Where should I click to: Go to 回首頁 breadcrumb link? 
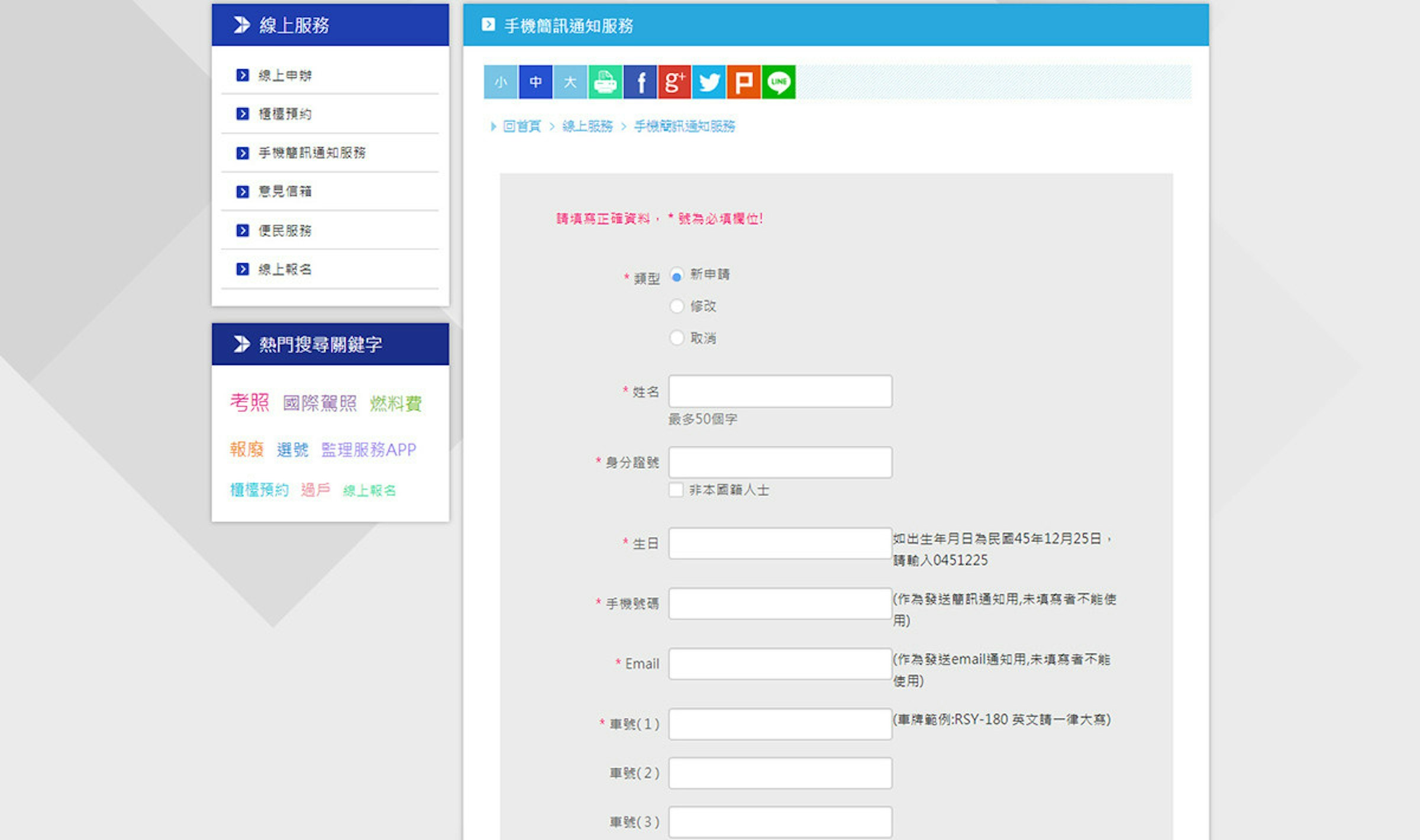pos(522,126)
